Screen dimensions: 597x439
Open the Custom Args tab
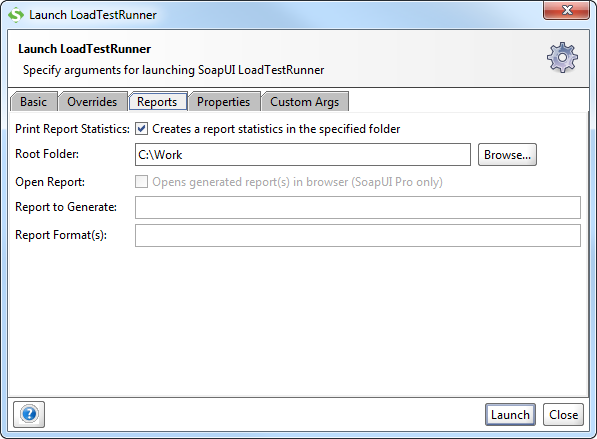(x=305, y=102)
